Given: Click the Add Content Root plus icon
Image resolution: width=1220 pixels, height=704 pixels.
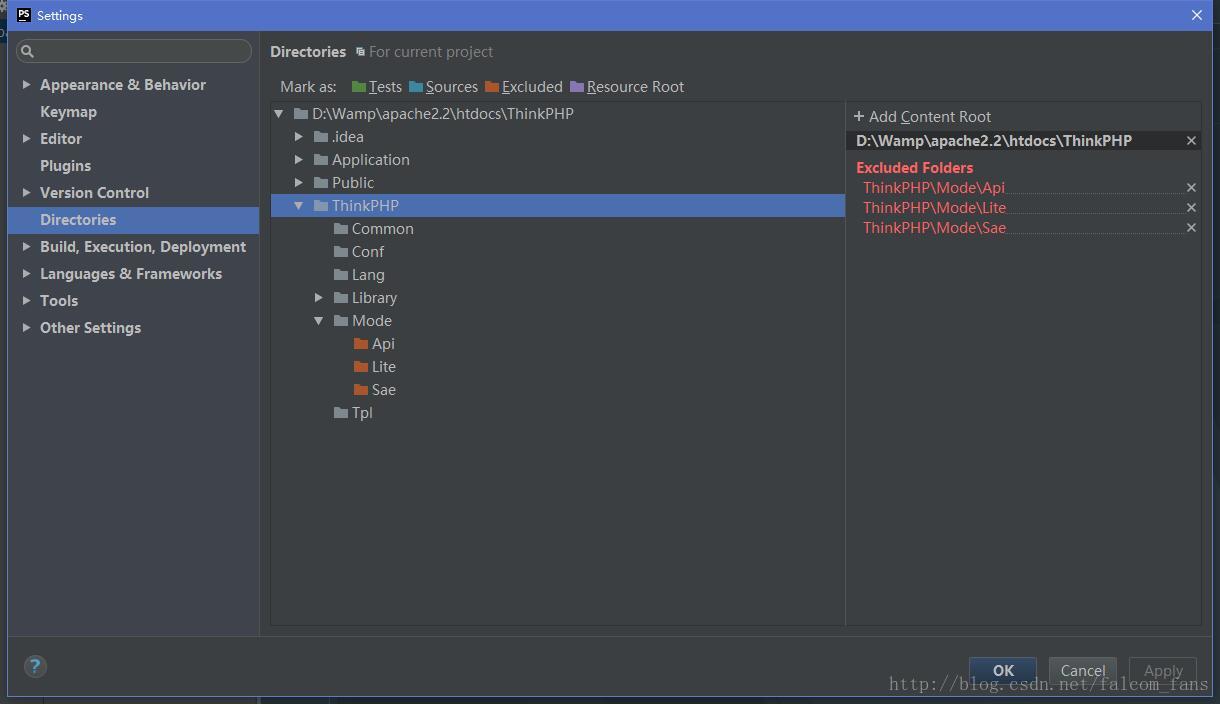Looking at the screenshot, I should [x=859, y=116].
